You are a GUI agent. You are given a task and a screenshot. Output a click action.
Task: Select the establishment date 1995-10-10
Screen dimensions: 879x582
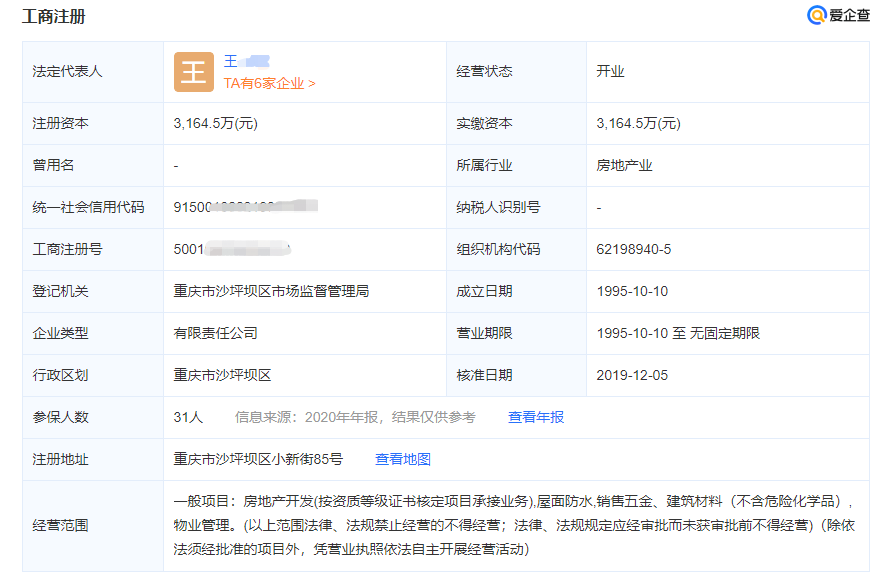[x=632, y=291]
